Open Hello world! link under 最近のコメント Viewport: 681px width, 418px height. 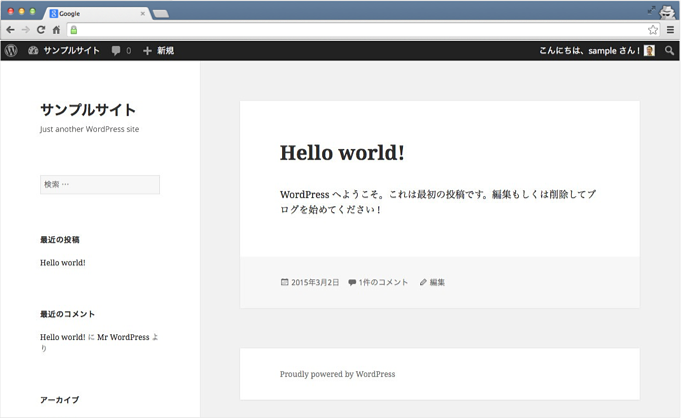63,337
